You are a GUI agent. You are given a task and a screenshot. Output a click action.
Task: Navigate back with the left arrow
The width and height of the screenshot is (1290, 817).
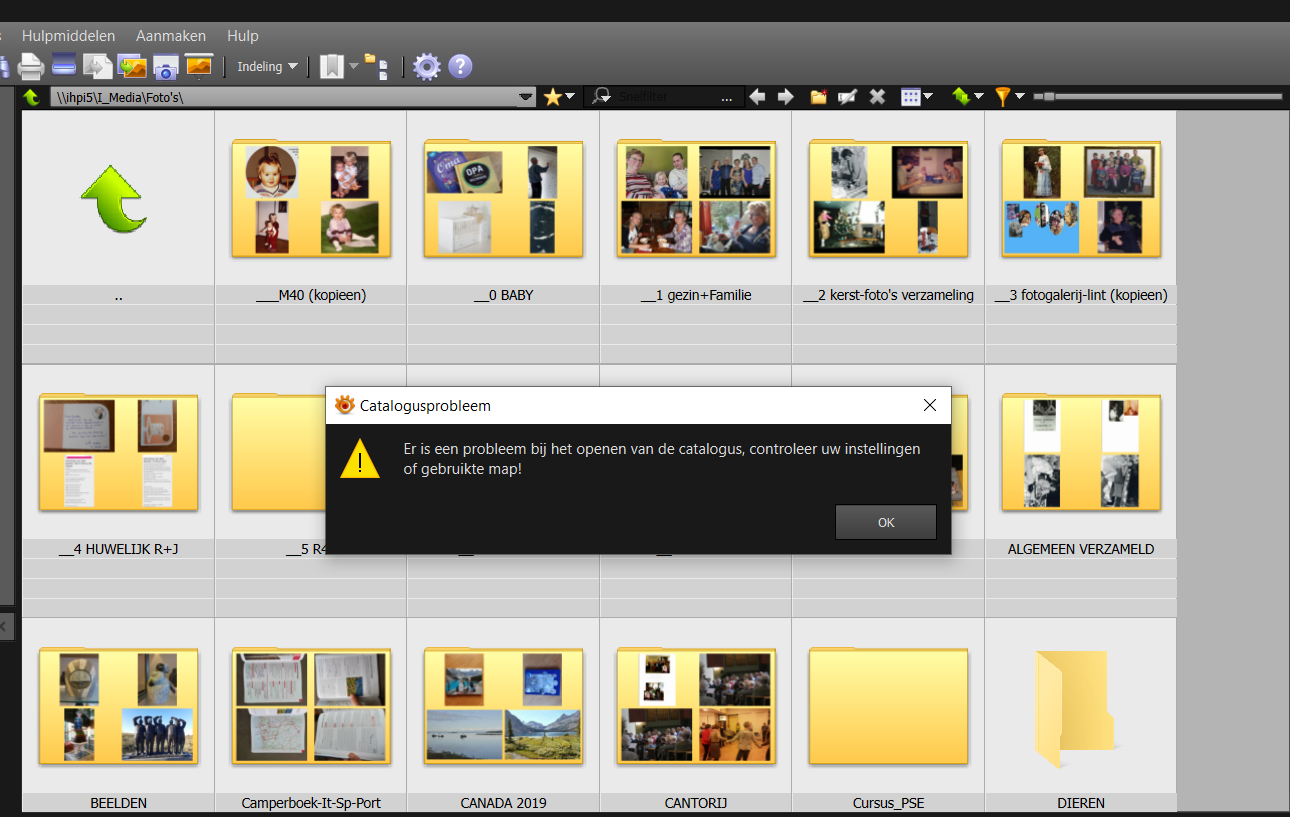(x=757, y=97)
